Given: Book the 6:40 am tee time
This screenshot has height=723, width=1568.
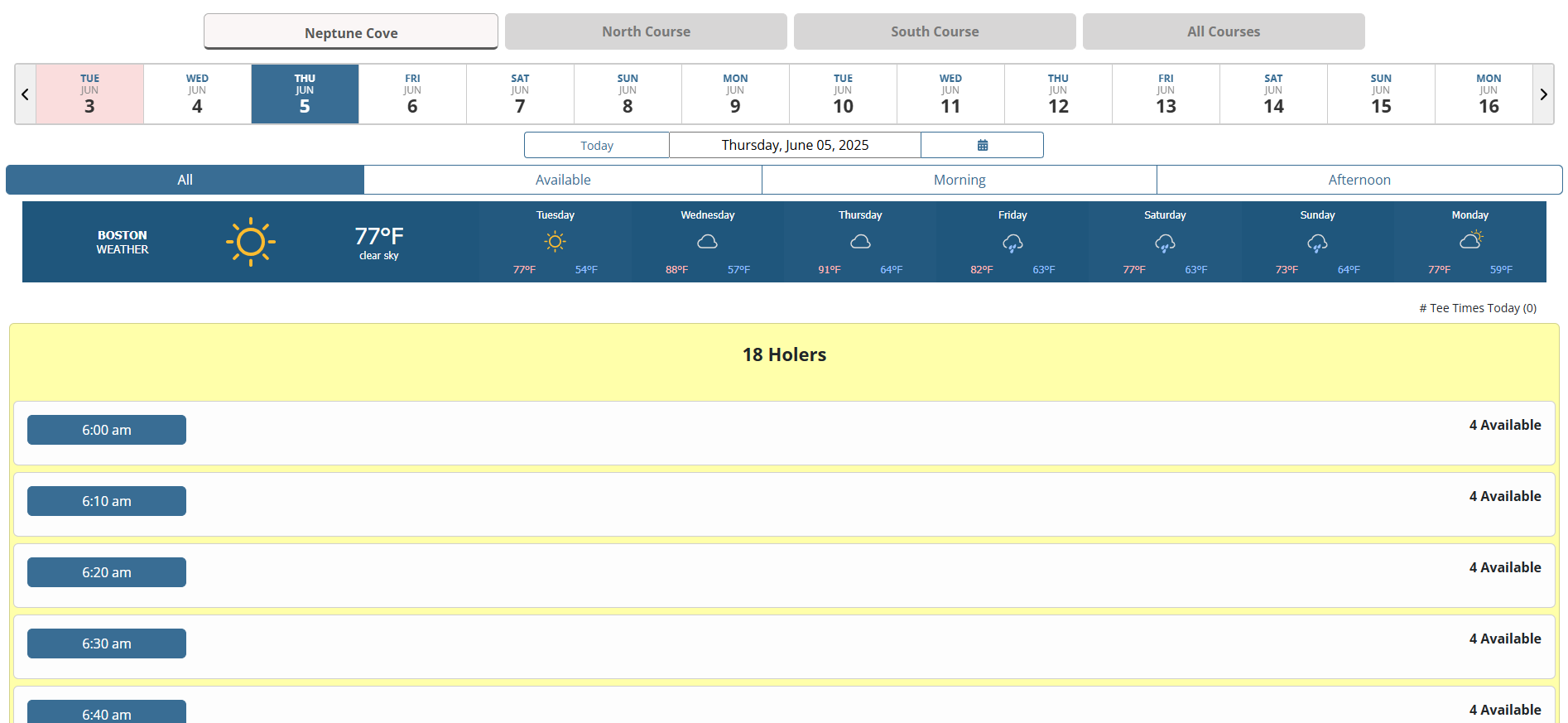Looking at the screenshot, I should pos(107,712).
